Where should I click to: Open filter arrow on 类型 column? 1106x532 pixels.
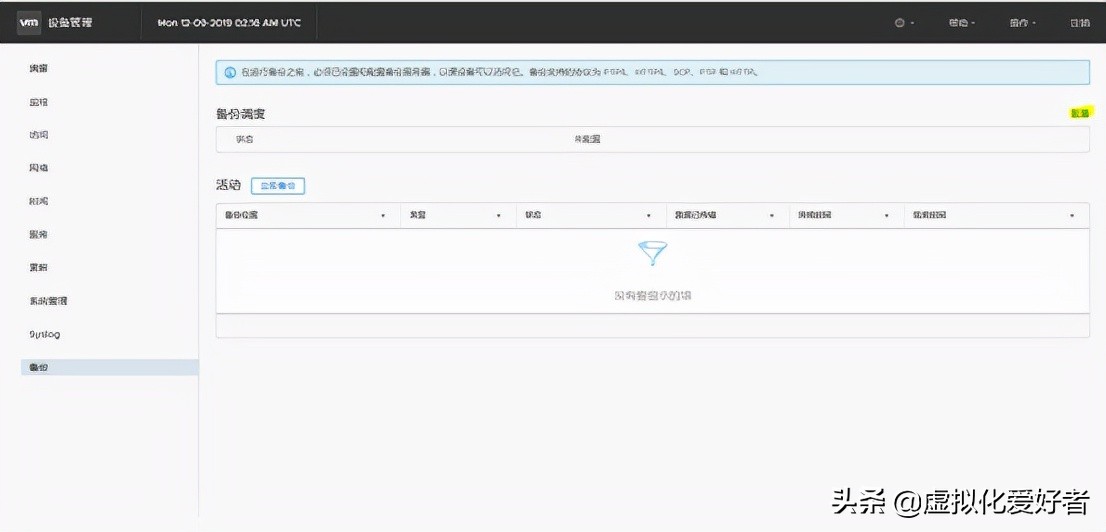499,216
